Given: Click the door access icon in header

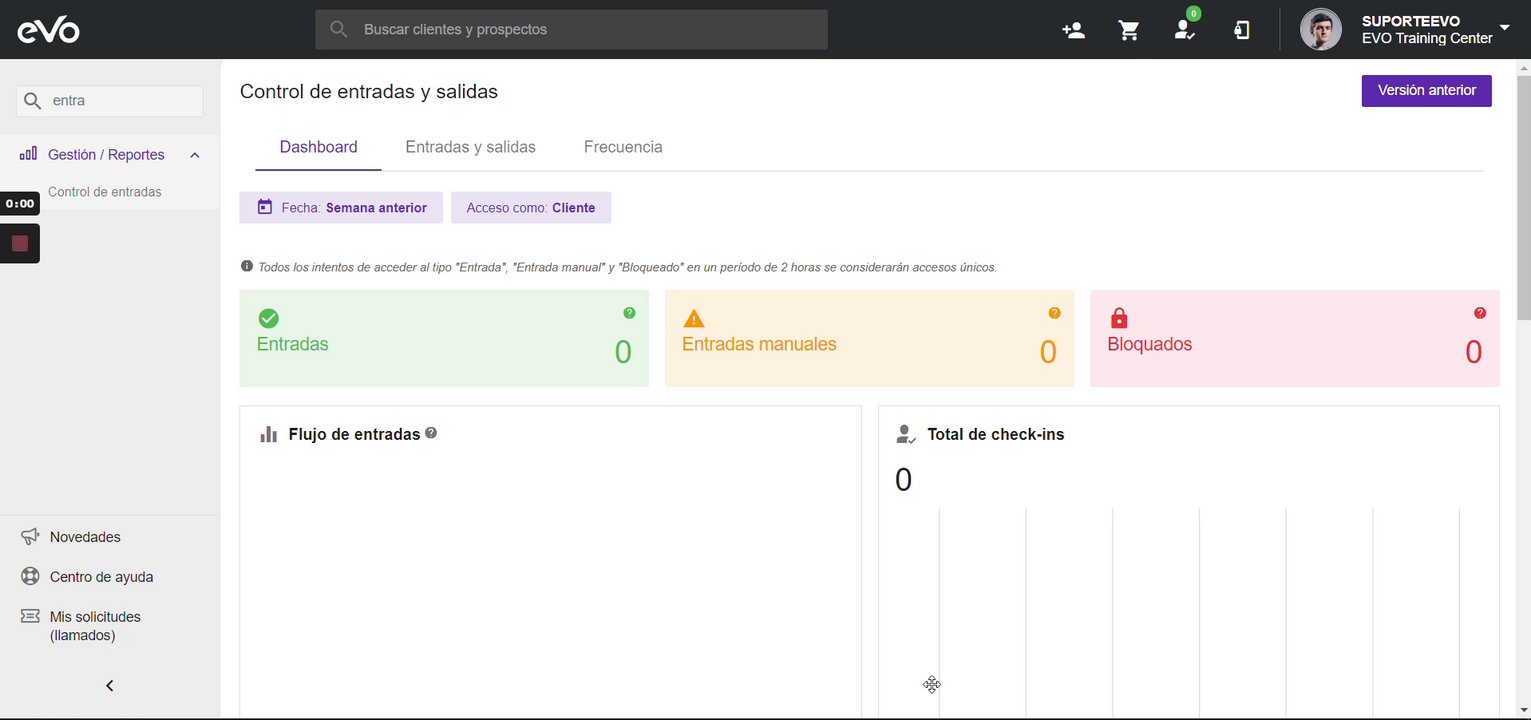Looking at the screenshot, I should tap(1241, 30).
